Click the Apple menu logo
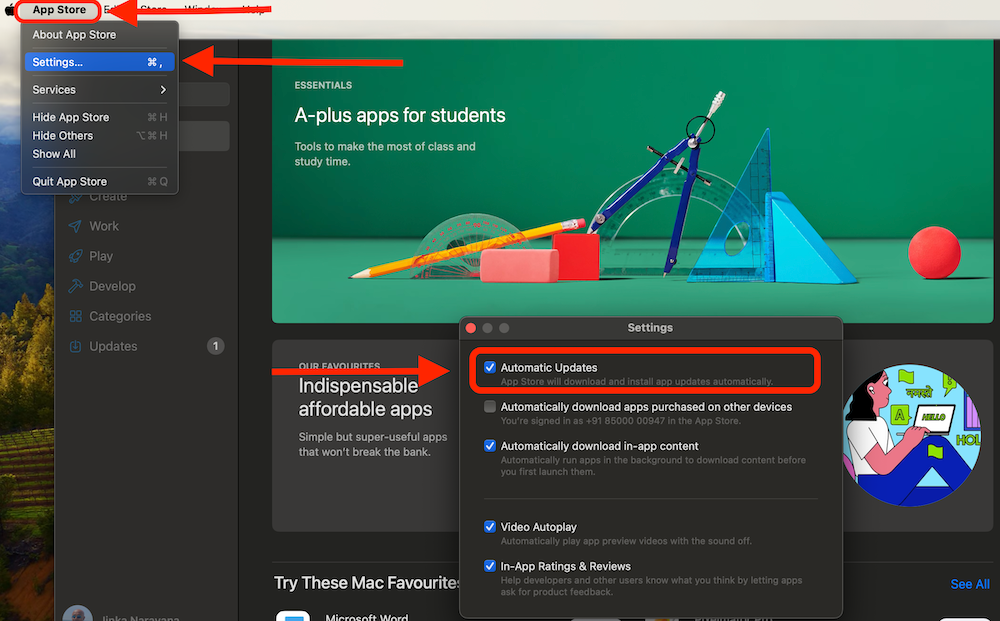Screen dimensions: 1000x621 (10, 10)
